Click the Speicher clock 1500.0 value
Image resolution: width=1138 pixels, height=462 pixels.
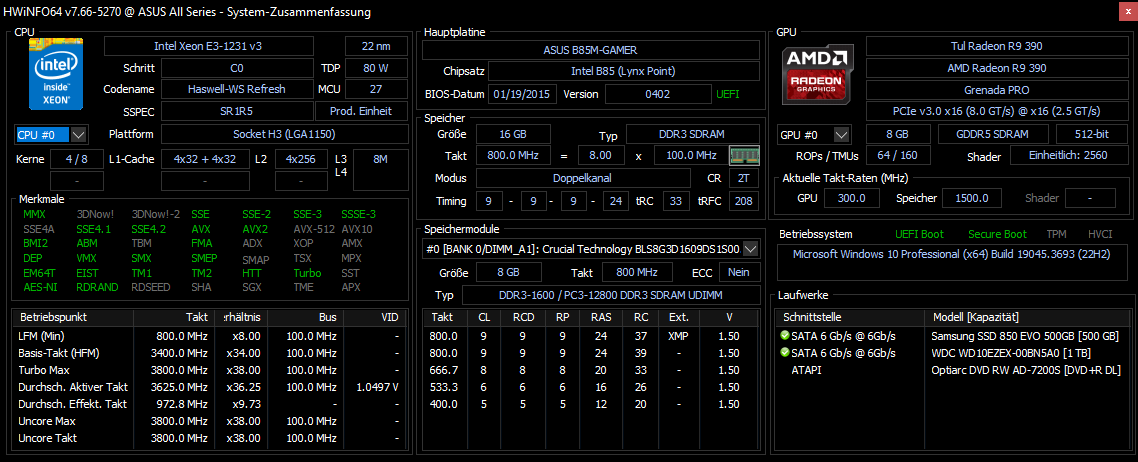[973, 198]
